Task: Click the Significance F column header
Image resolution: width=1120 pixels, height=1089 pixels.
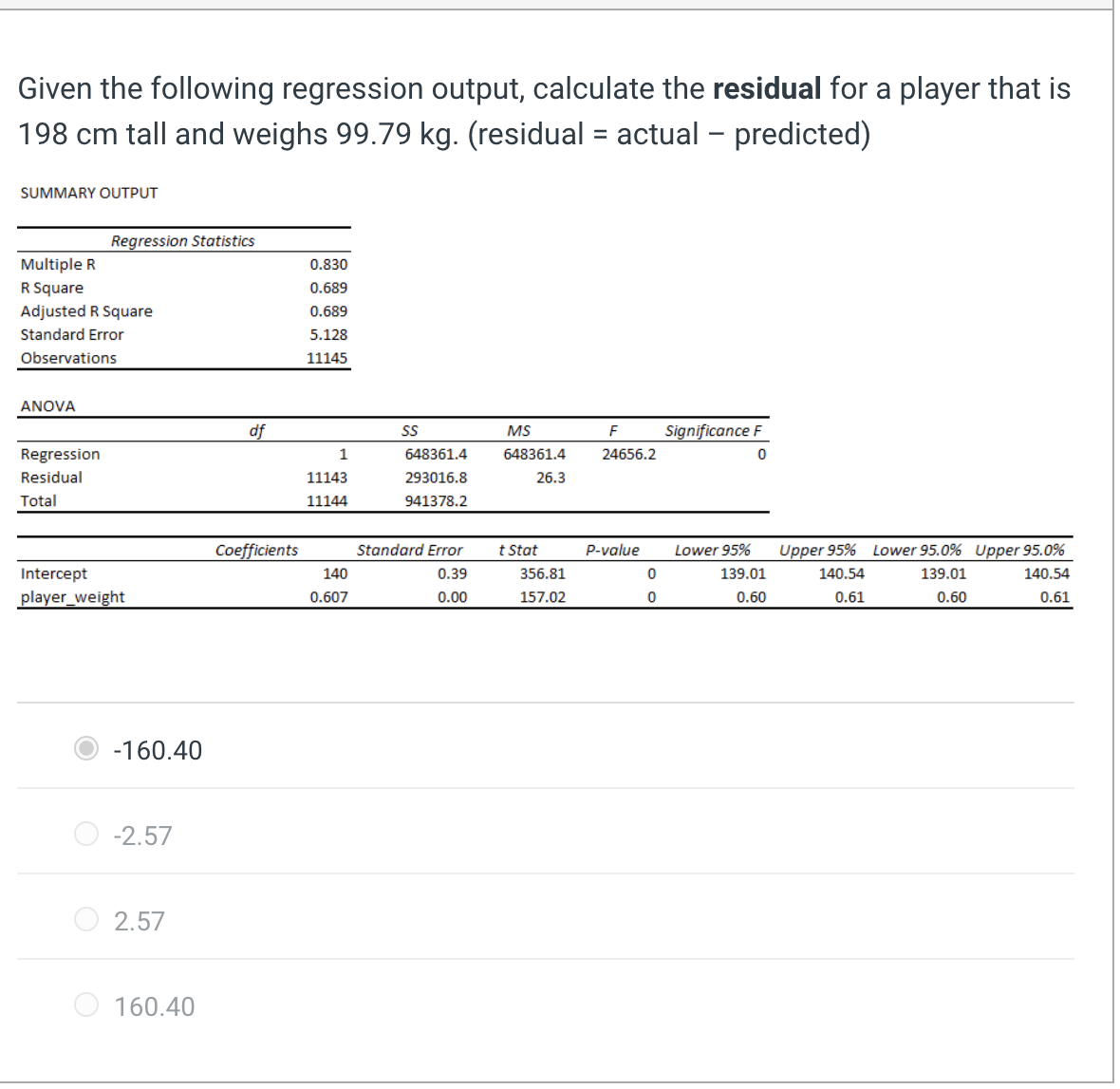Action: 714,430
